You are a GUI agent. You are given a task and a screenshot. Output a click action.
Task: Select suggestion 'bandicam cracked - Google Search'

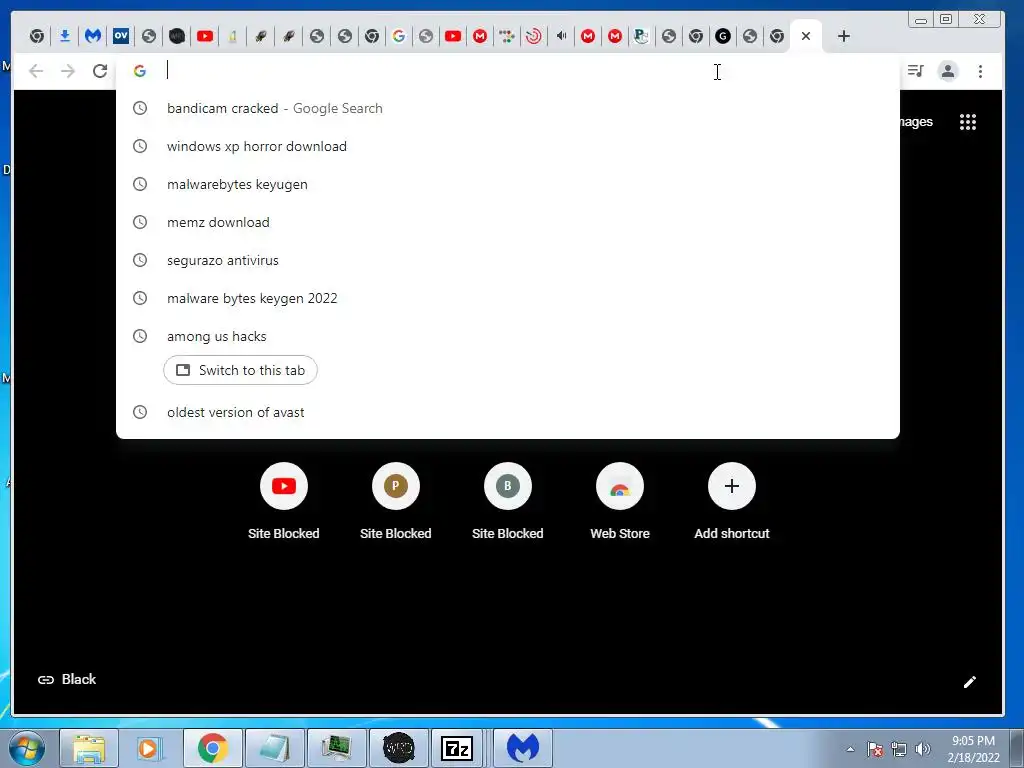coord(507,108)
